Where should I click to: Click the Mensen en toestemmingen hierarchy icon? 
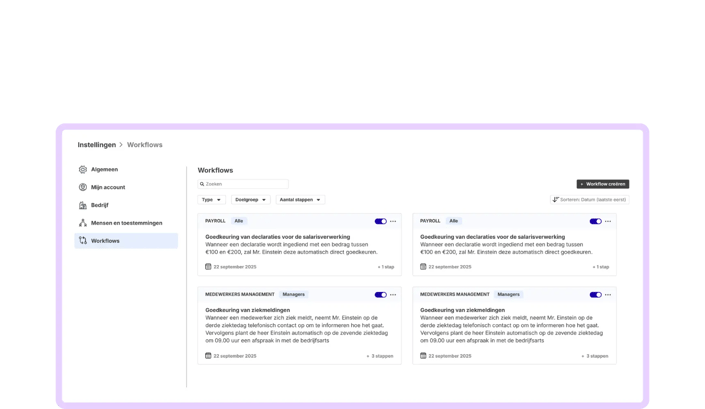[83, 223]
